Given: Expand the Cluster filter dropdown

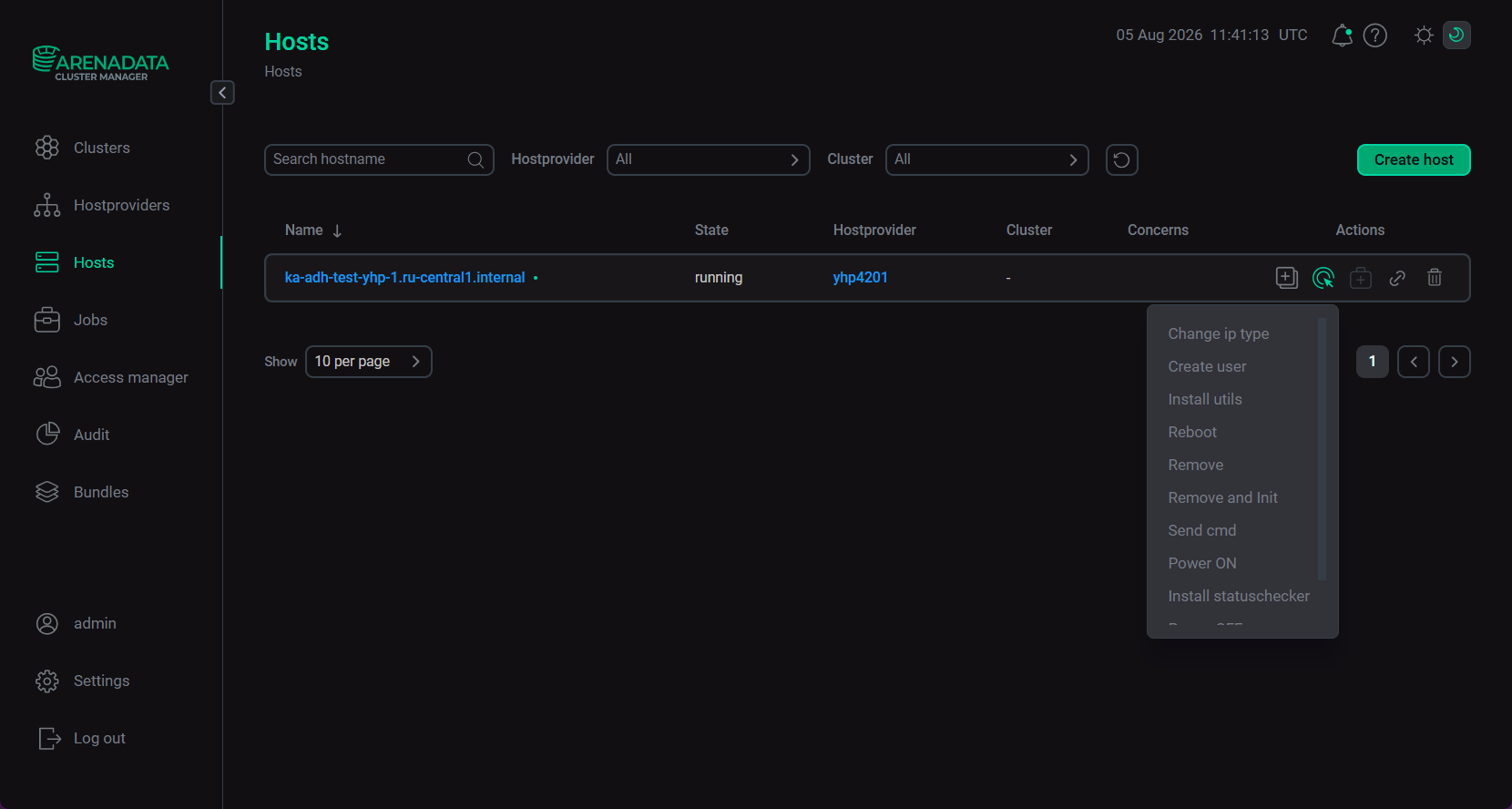Looking at the screenshot, I should (x=987, y=159).
